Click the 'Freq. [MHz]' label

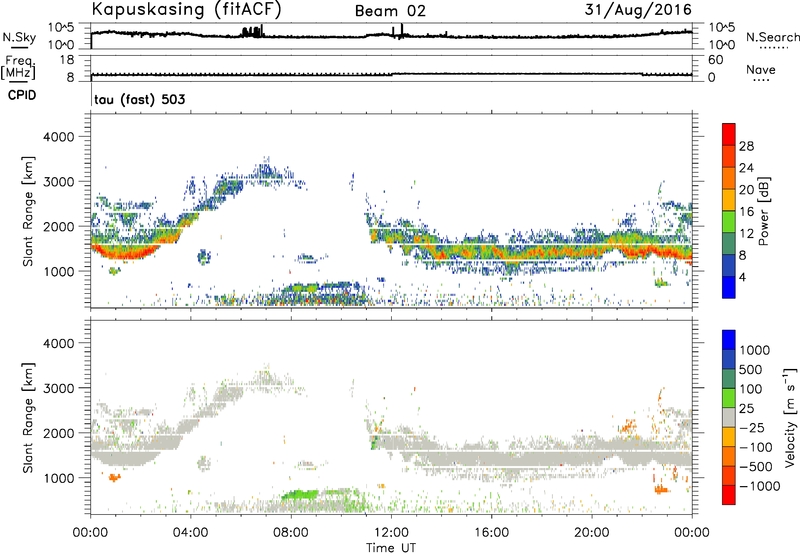tap(18, 68)
